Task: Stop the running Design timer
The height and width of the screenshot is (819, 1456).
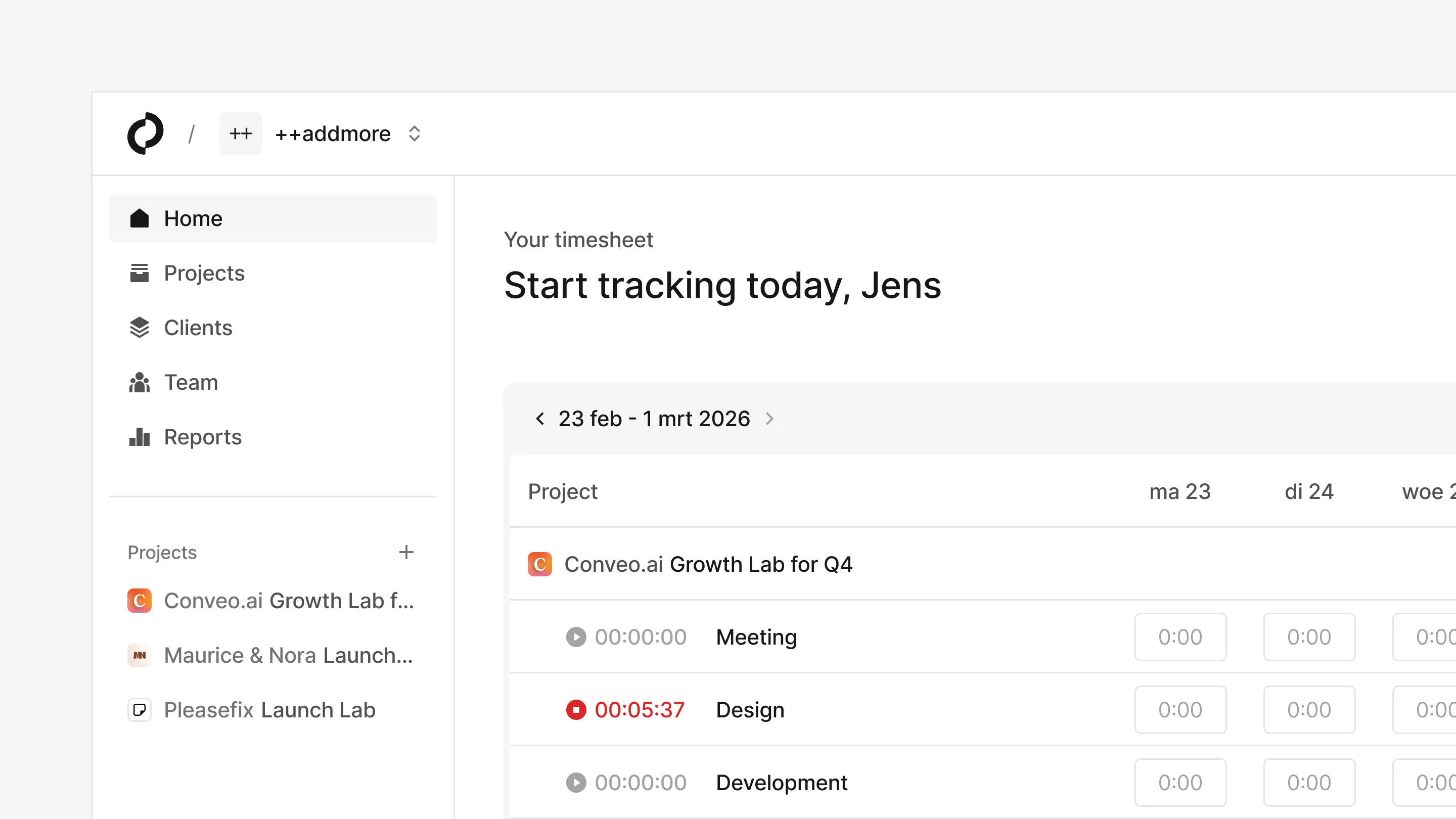Action: click(x=576, y=710)
